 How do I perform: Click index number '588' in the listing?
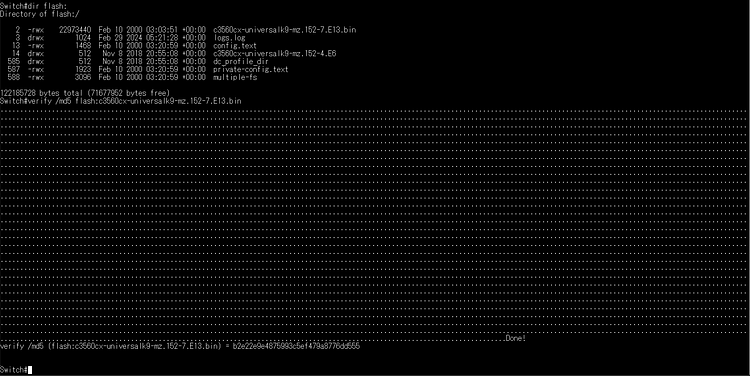(14, 77)
